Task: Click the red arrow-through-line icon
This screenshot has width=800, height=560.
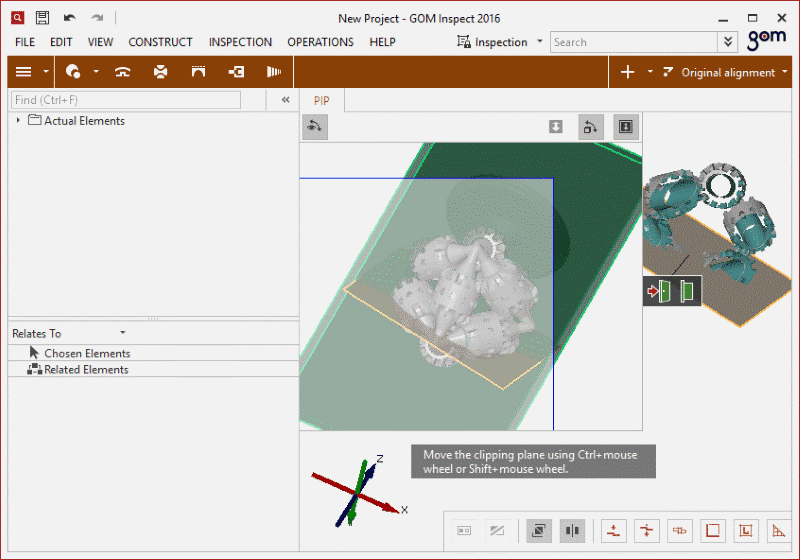Action: click(646, 531)
